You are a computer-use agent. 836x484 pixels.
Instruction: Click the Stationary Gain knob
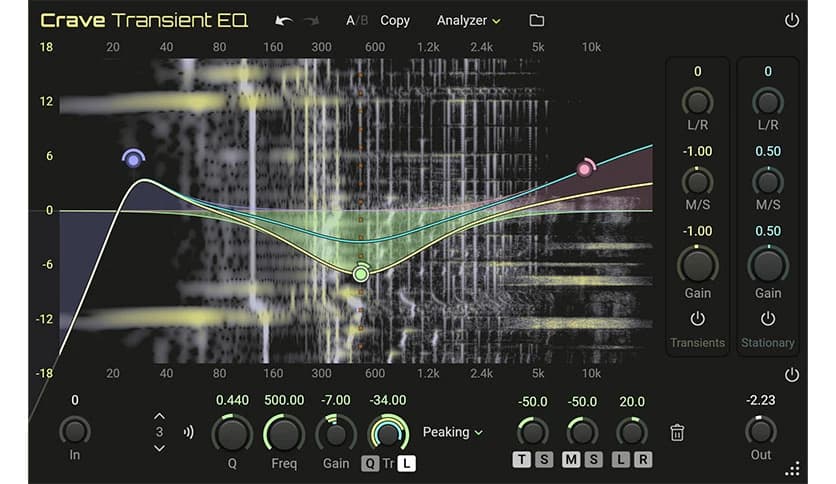[768, 265]
